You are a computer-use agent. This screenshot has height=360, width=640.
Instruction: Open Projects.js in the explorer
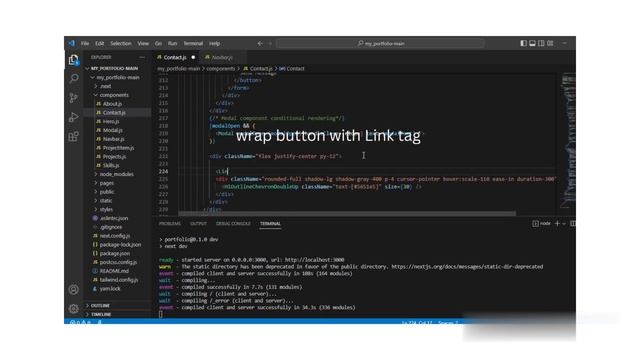click(x=114, y=157)
